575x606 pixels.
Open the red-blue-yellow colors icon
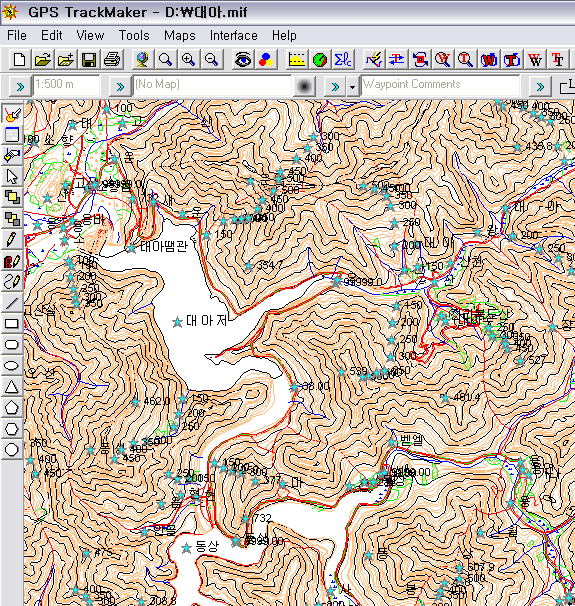(x=266, y=60)
